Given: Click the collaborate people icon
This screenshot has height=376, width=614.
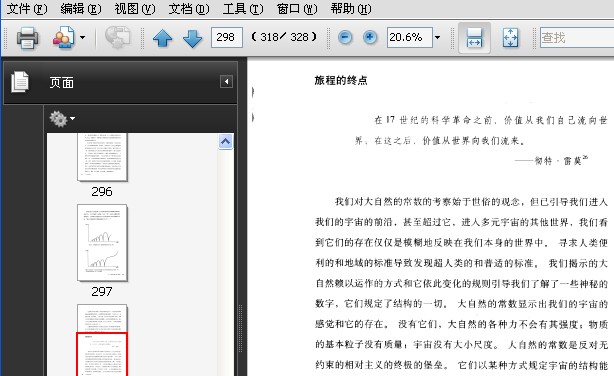Looking at the screenshot, I should pos(63,38).
